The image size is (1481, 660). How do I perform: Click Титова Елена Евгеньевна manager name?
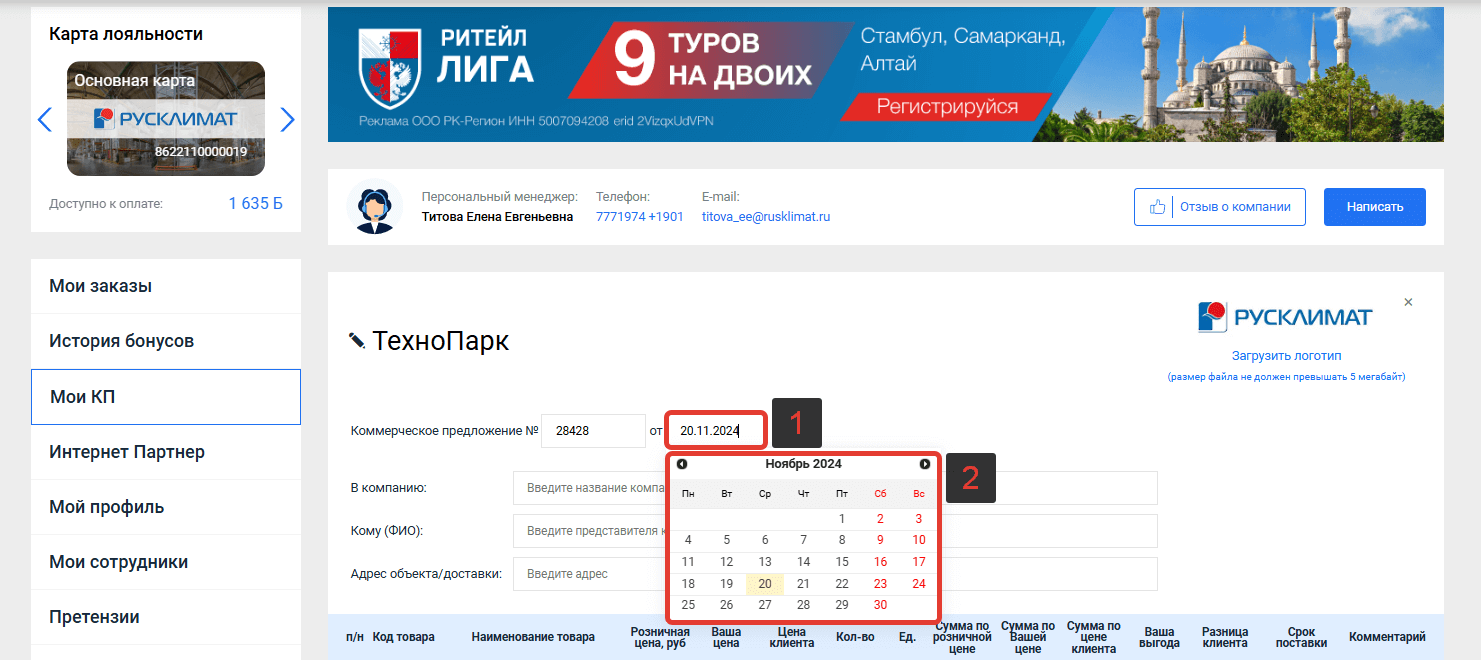pyautogui.click(x=497, y=216)
